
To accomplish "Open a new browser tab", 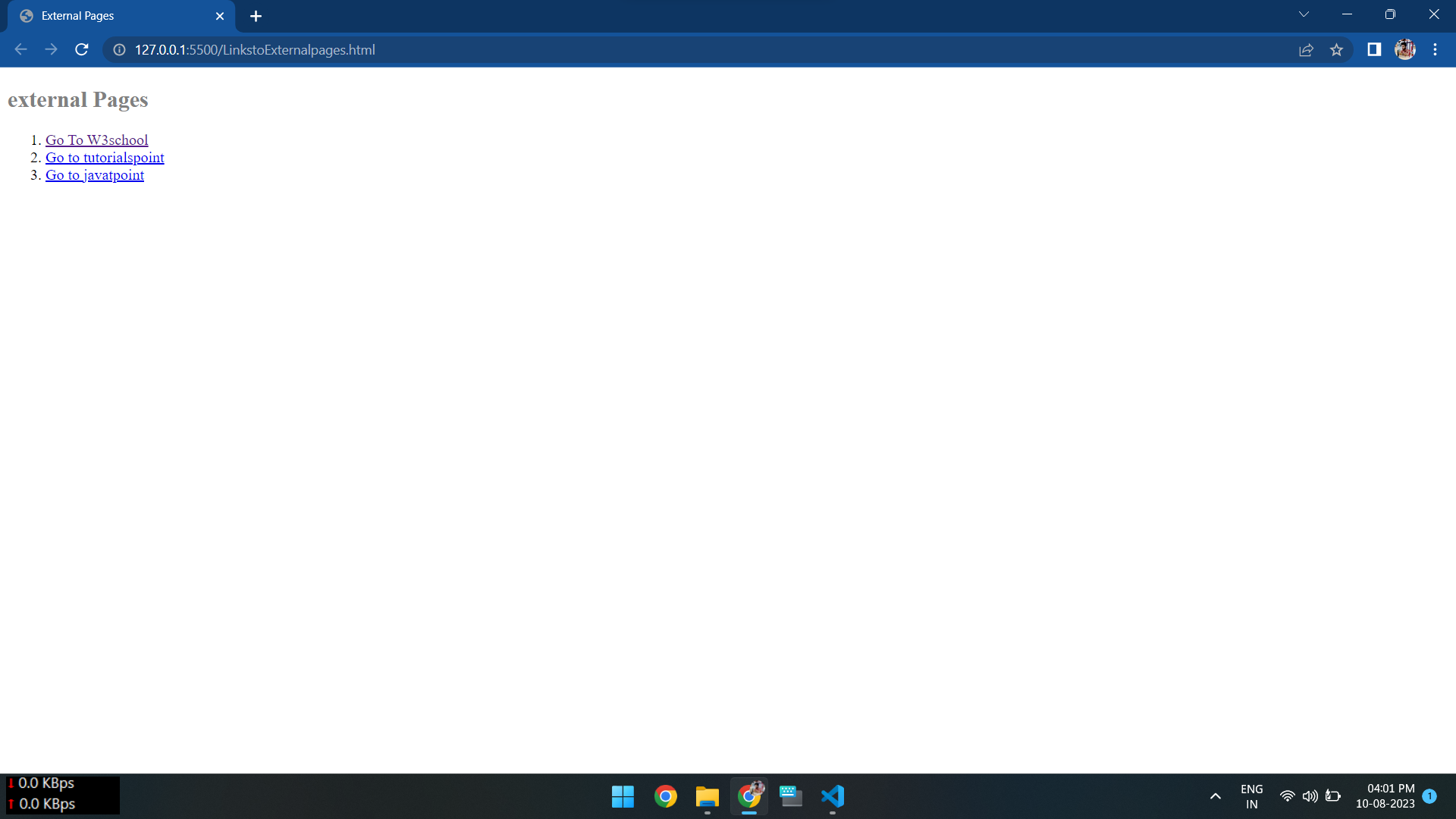I will point(256,15).
